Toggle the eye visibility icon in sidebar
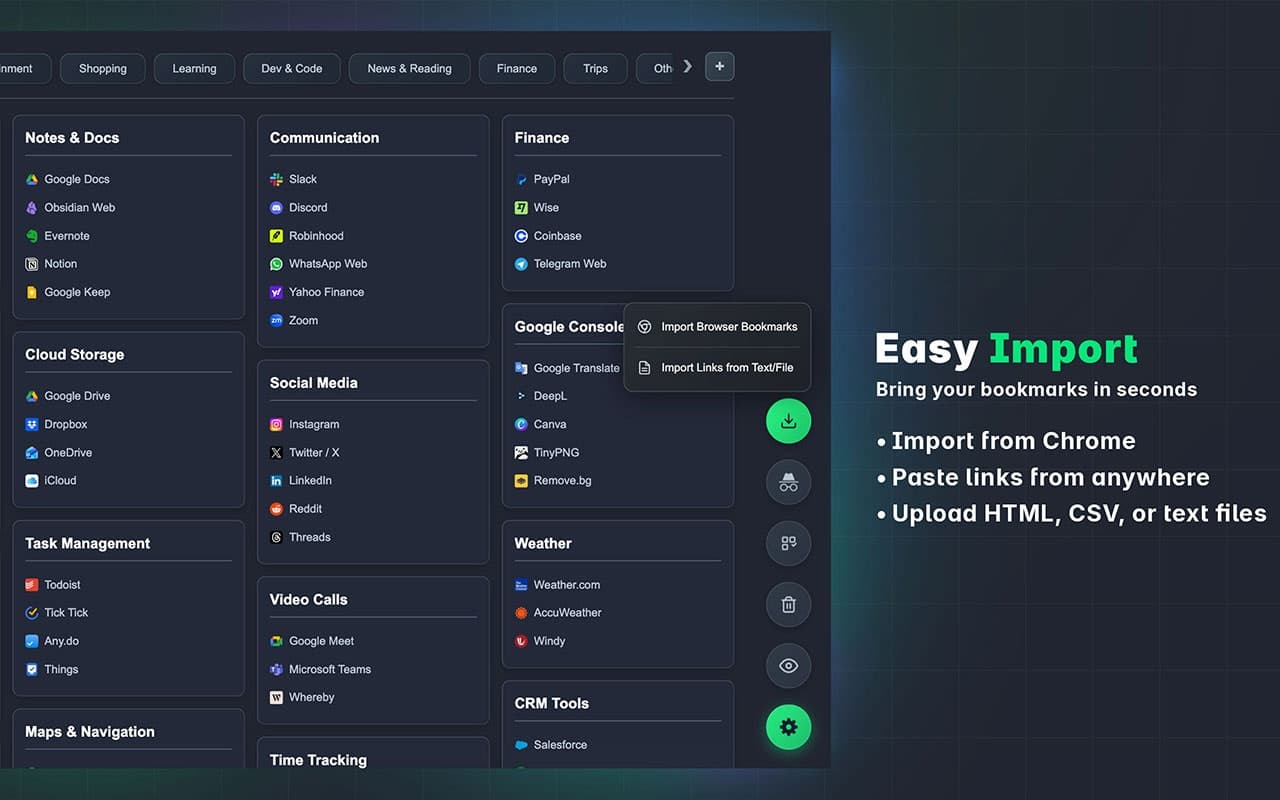The height and width of the screenshot is (800, 1280). (788, 665)
